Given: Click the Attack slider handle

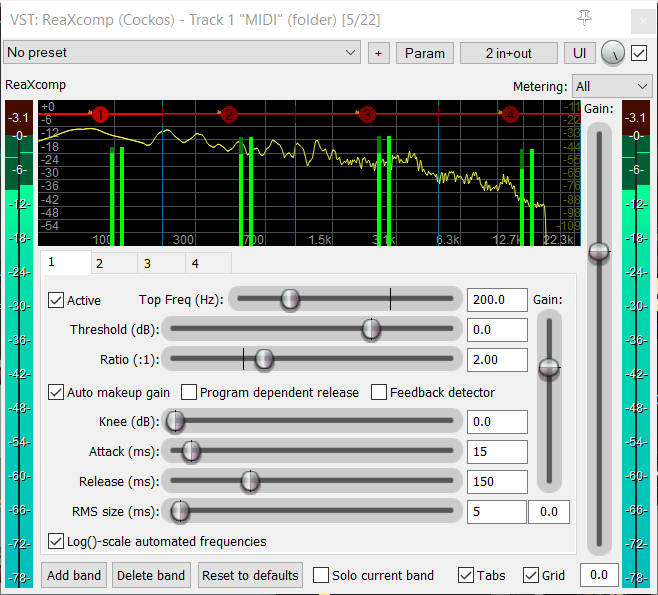Looking at the screenshot, I should 191,451.
